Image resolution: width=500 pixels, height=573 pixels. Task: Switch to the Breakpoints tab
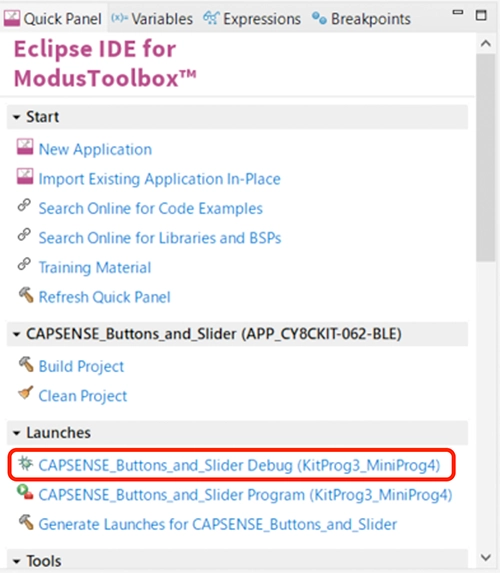[x=361, y=19]
